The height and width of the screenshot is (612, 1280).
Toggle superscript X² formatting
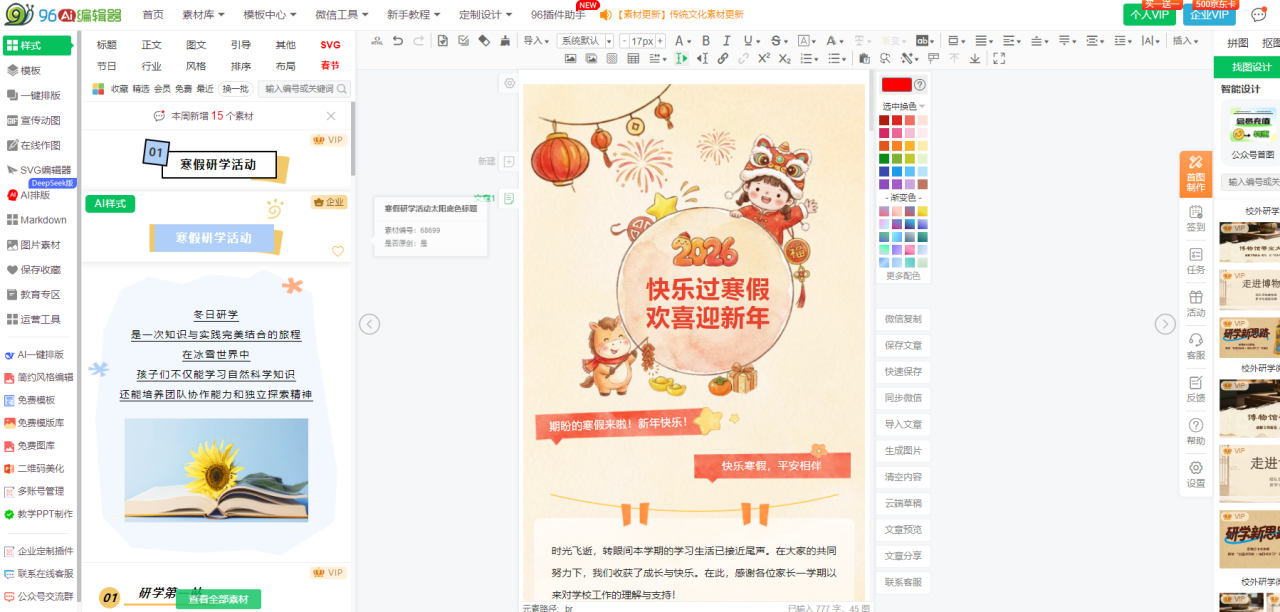pos(764,59)
